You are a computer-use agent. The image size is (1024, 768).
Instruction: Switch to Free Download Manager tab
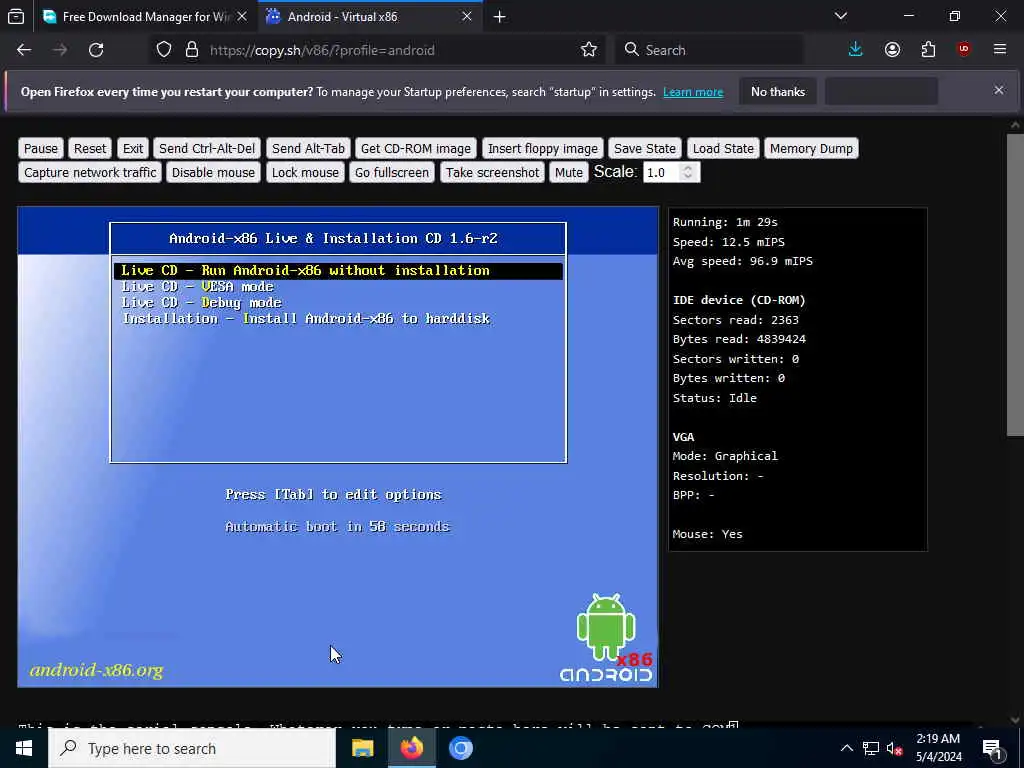pyautogui.click(x=145, y=17)
